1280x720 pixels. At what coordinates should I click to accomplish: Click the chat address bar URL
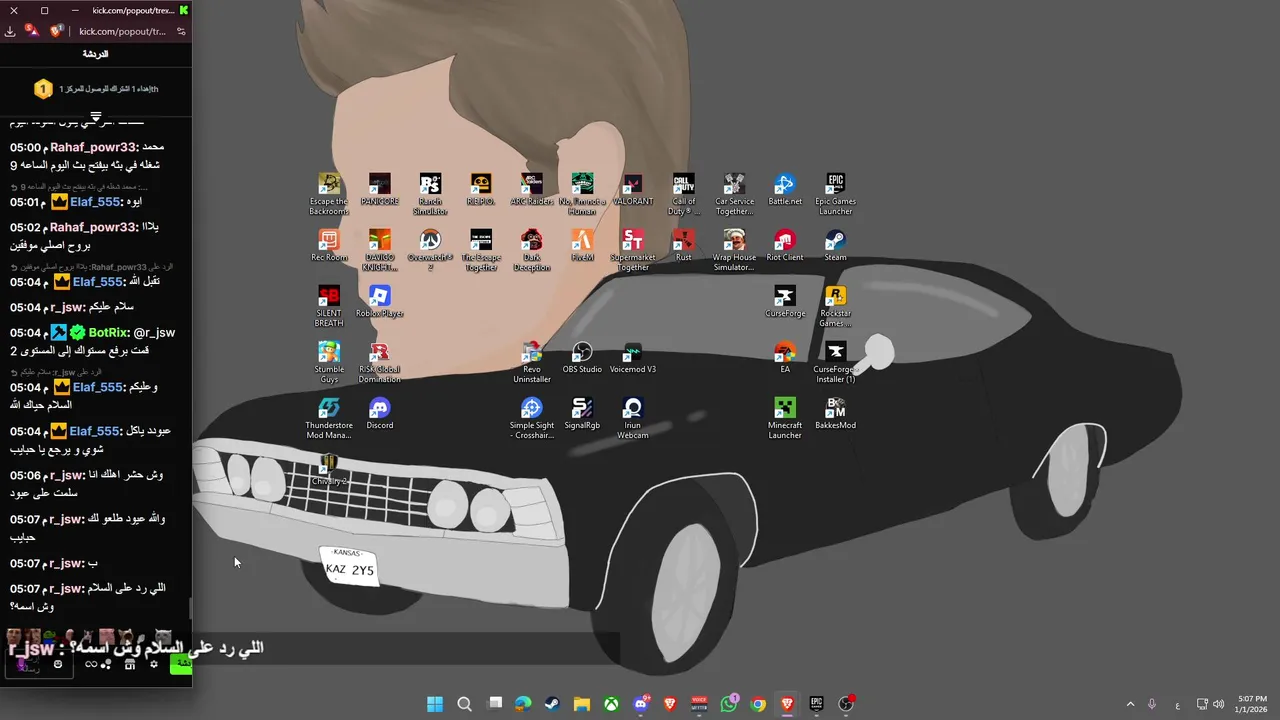click(122, 31)
